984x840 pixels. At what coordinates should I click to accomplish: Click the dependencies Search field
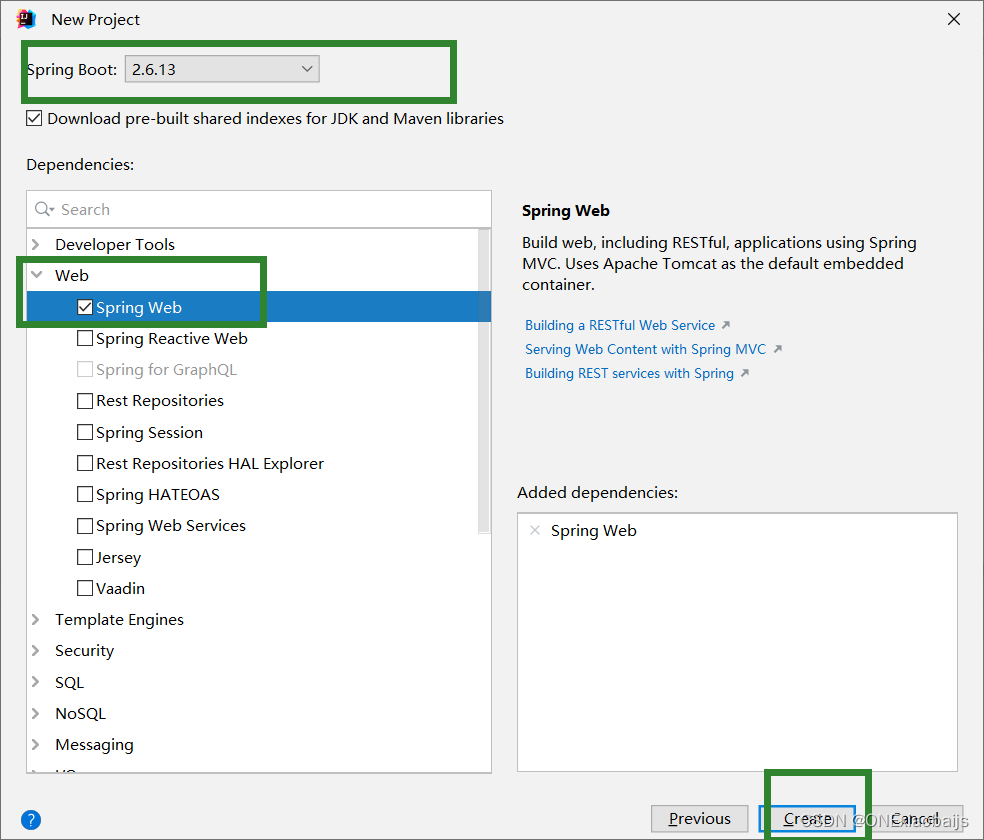(x=259, y=209)
